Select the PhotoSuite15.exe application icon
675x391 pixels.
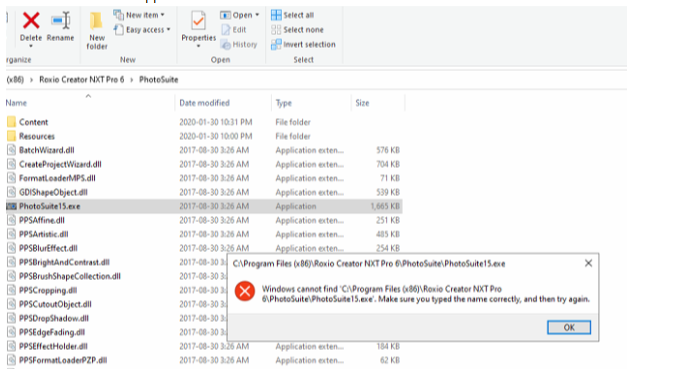pyautogui.click(x=11, y=206)
